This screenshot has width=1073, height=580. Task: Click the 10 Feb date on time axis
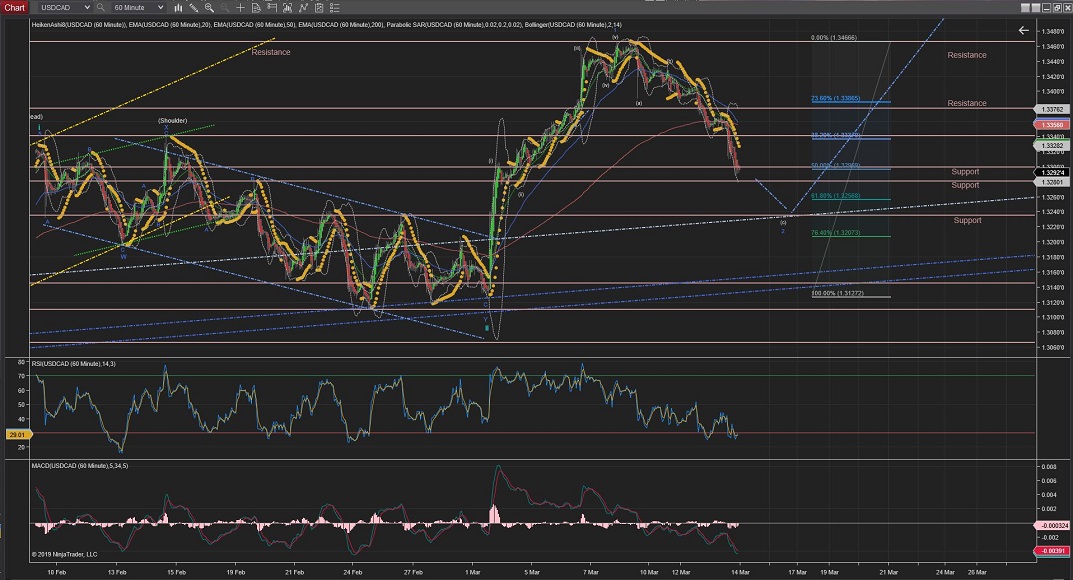click(56, 572)
